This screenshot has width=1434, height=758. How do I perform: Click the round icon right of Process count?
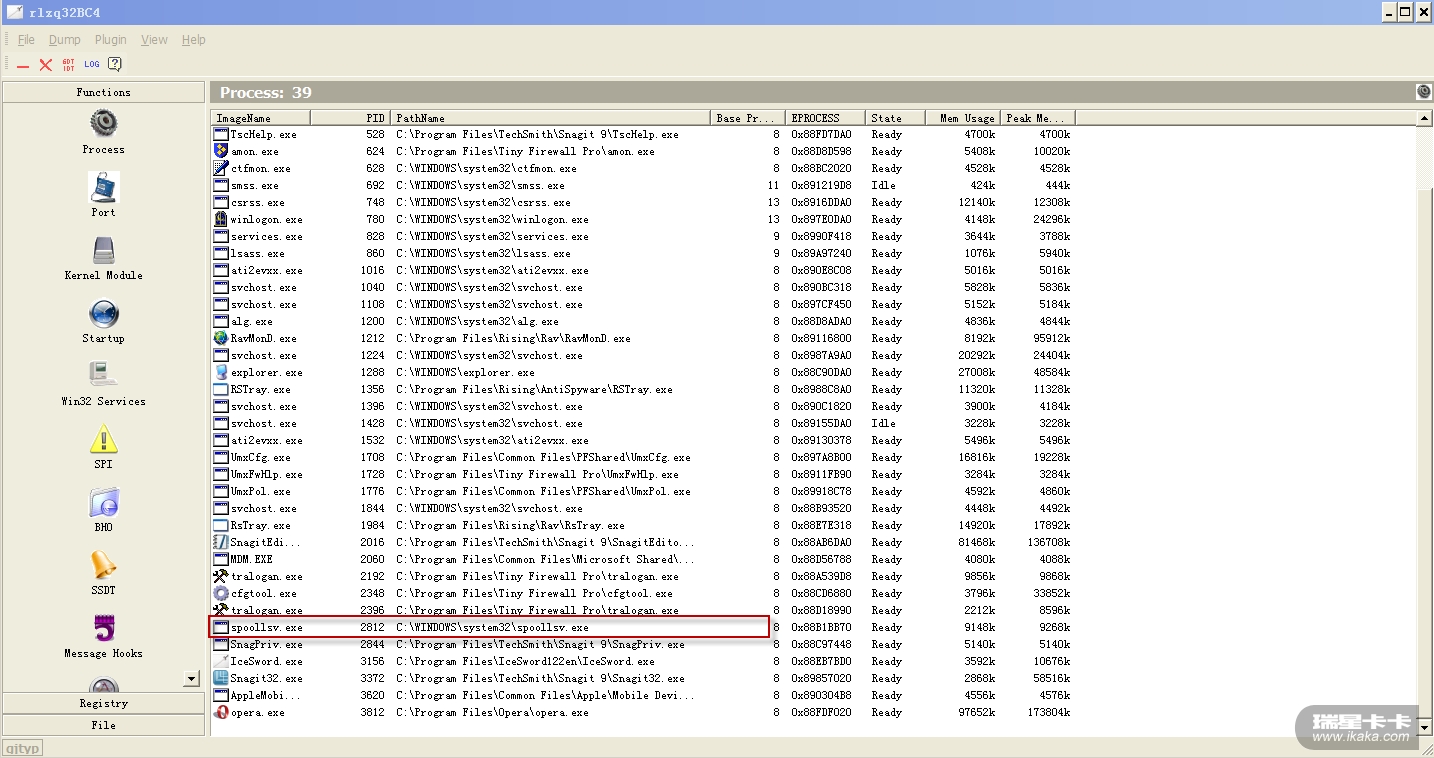[x=1424, y=92]
